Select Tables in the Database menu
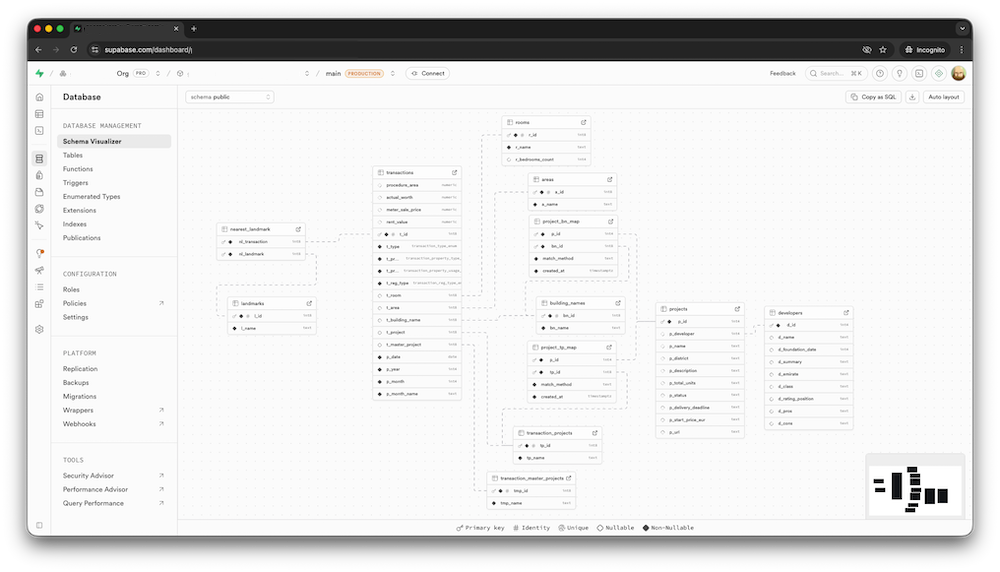 pos(73,155)
